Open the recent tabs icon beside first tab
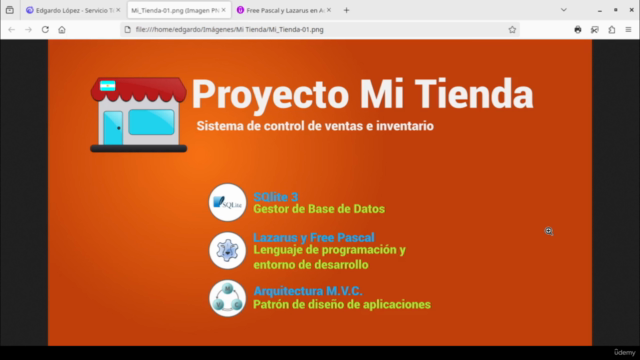640x360 pixels. (x=10, y=10)
